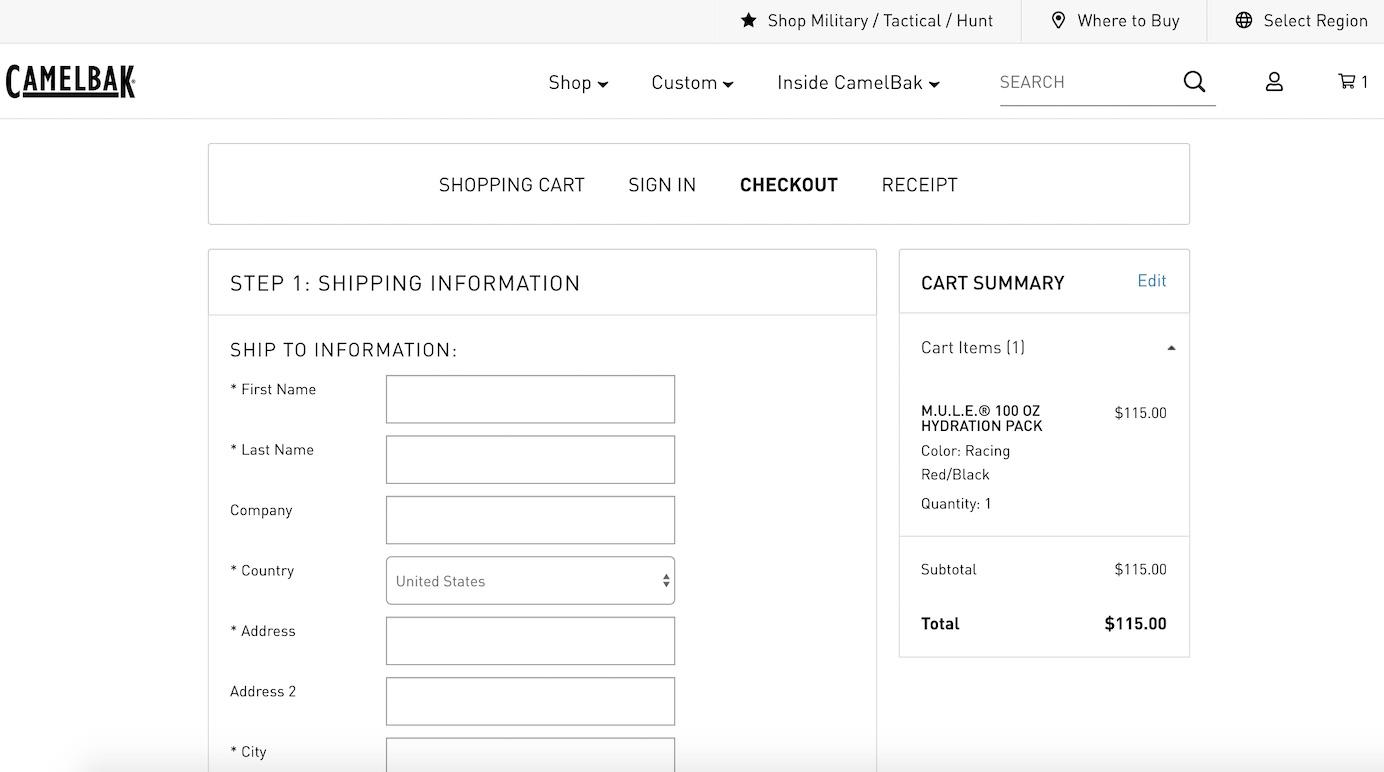The height and width of the screenshot is (772, 1384).
Task: Click the search magnifier icon
Action: coord(1194,82)
